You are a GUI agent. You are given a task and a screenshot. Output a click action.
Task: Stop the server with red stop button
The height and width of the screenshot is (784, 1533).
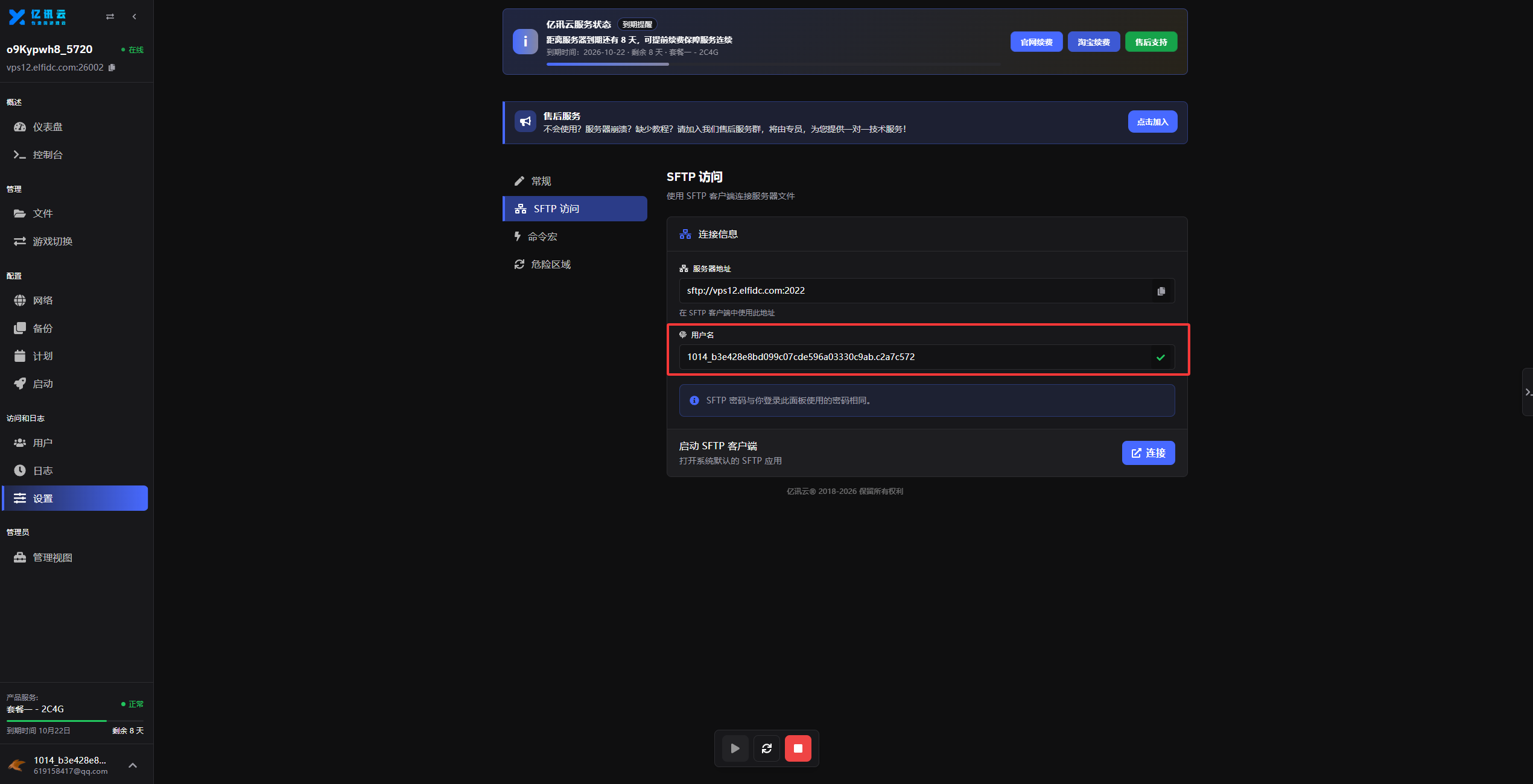(798, 748)
